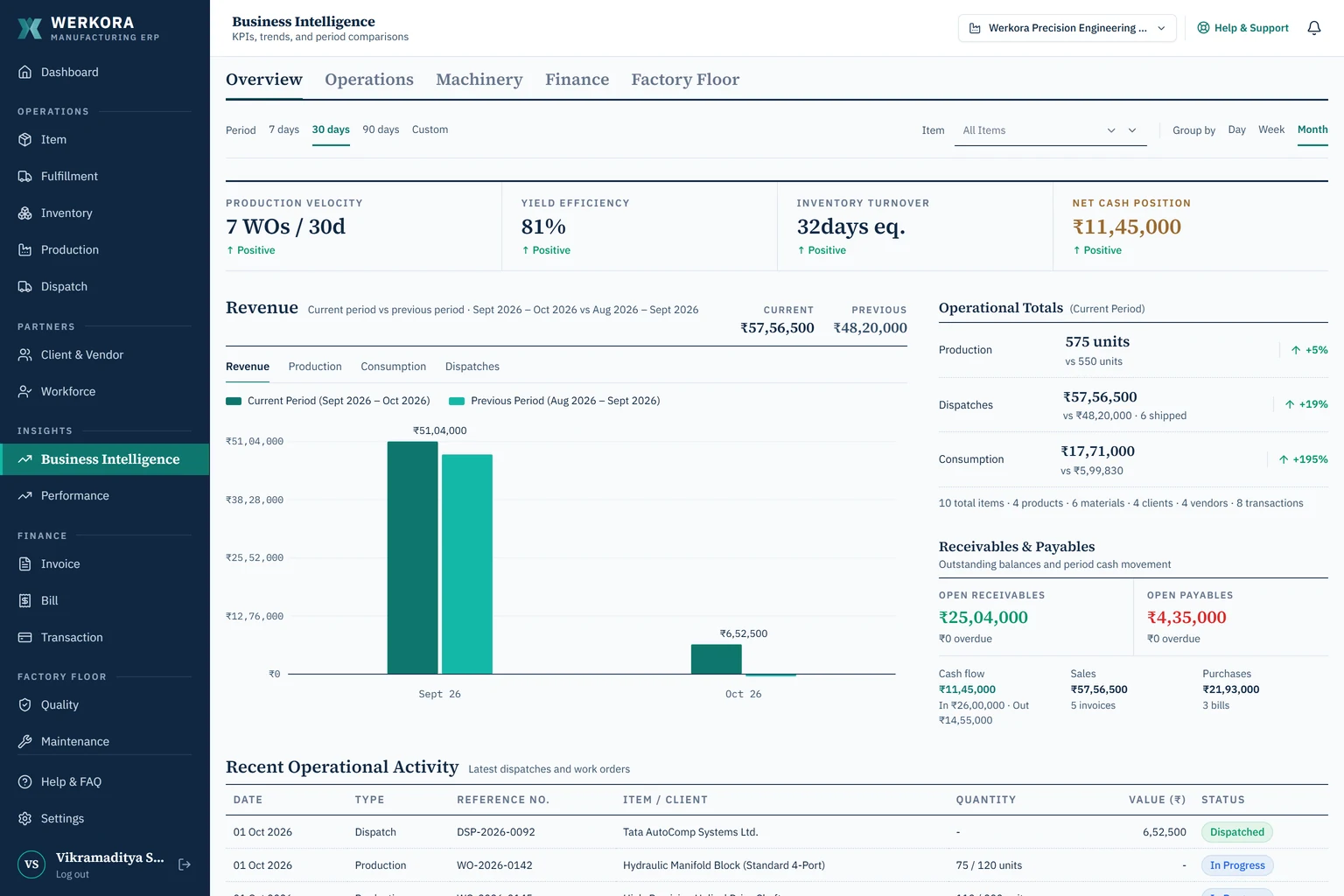1344x896 pixels.
Task: Click the Help & FAQ question icon
Action: [x=25, y=781]
